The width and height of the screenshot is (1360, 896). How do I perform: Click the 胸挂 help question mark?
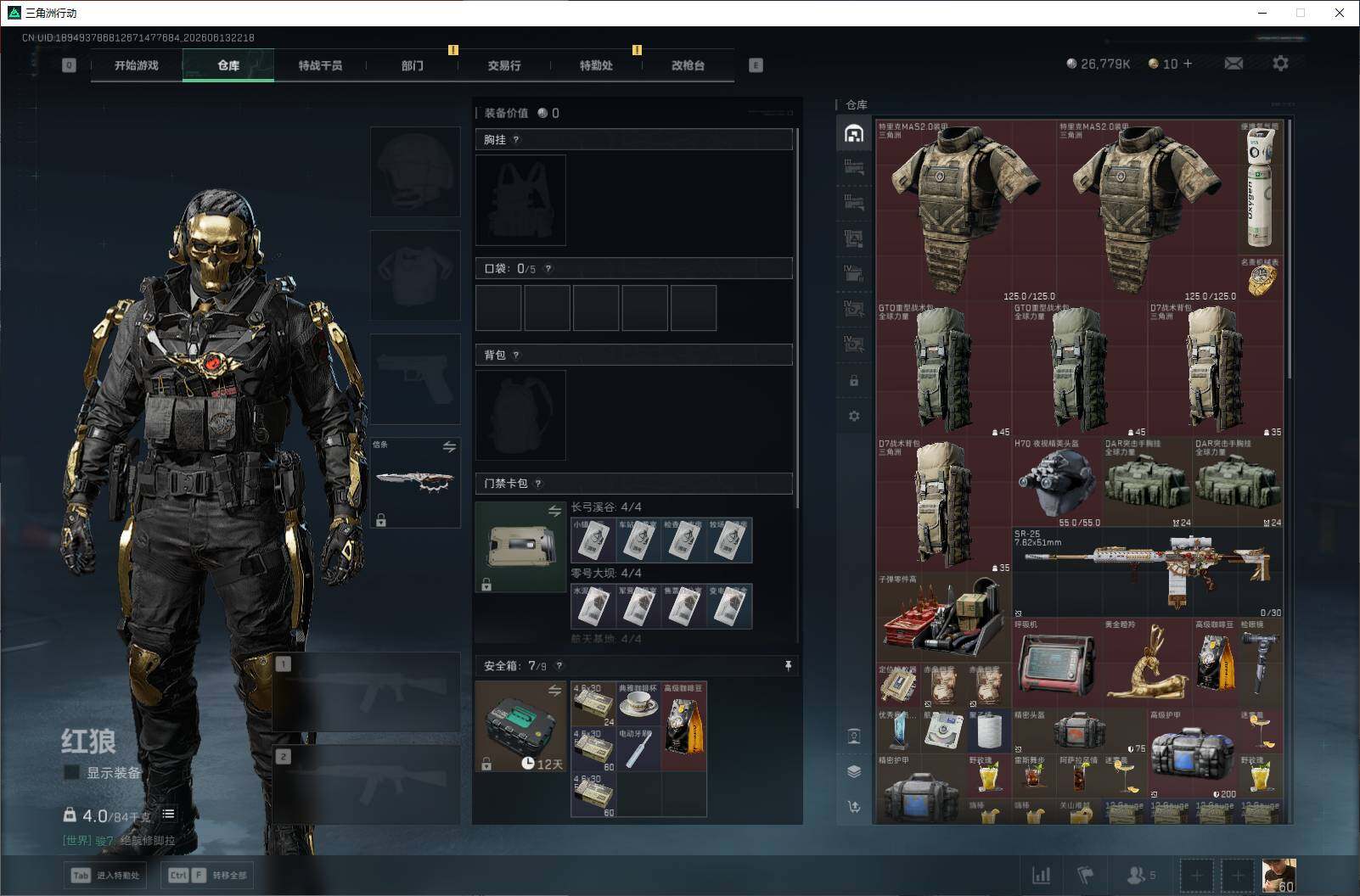click(x=516, y=140)
